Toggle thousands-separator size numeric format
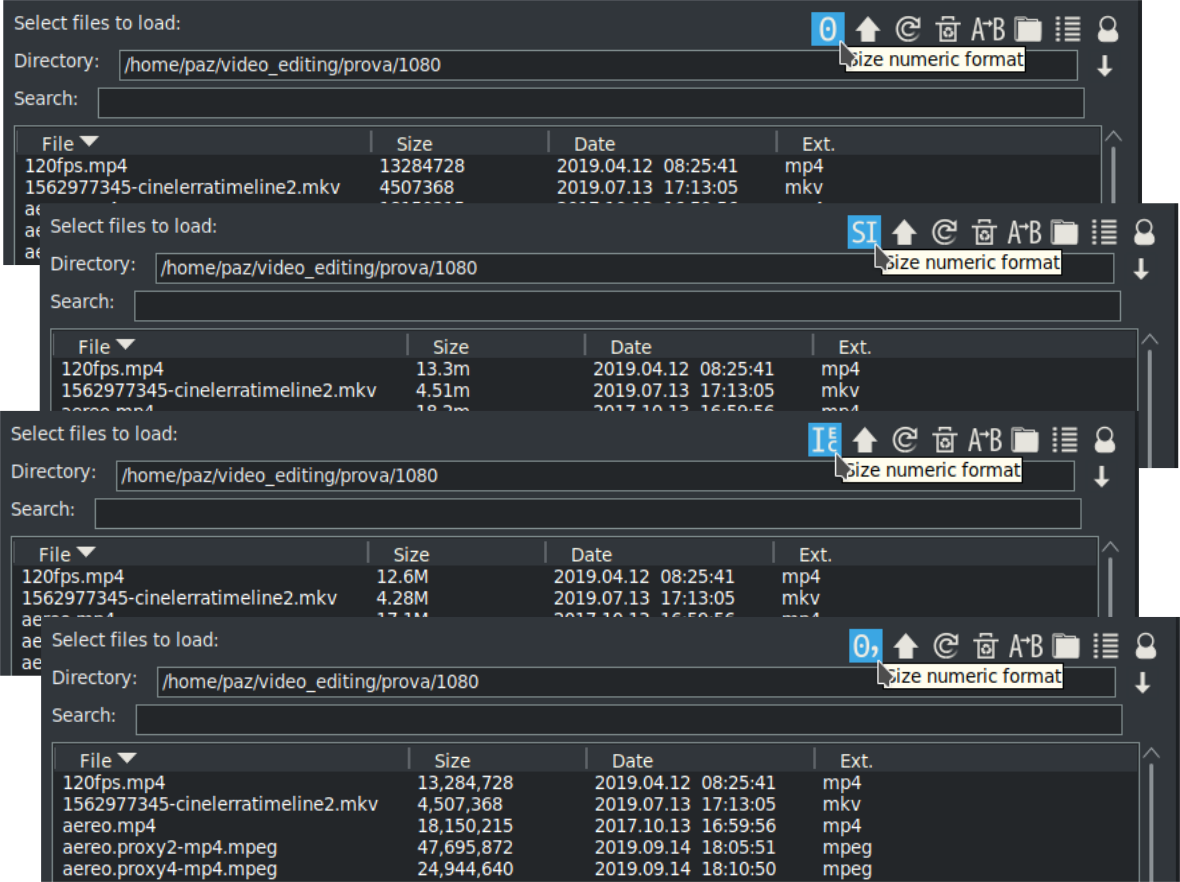 864,647
